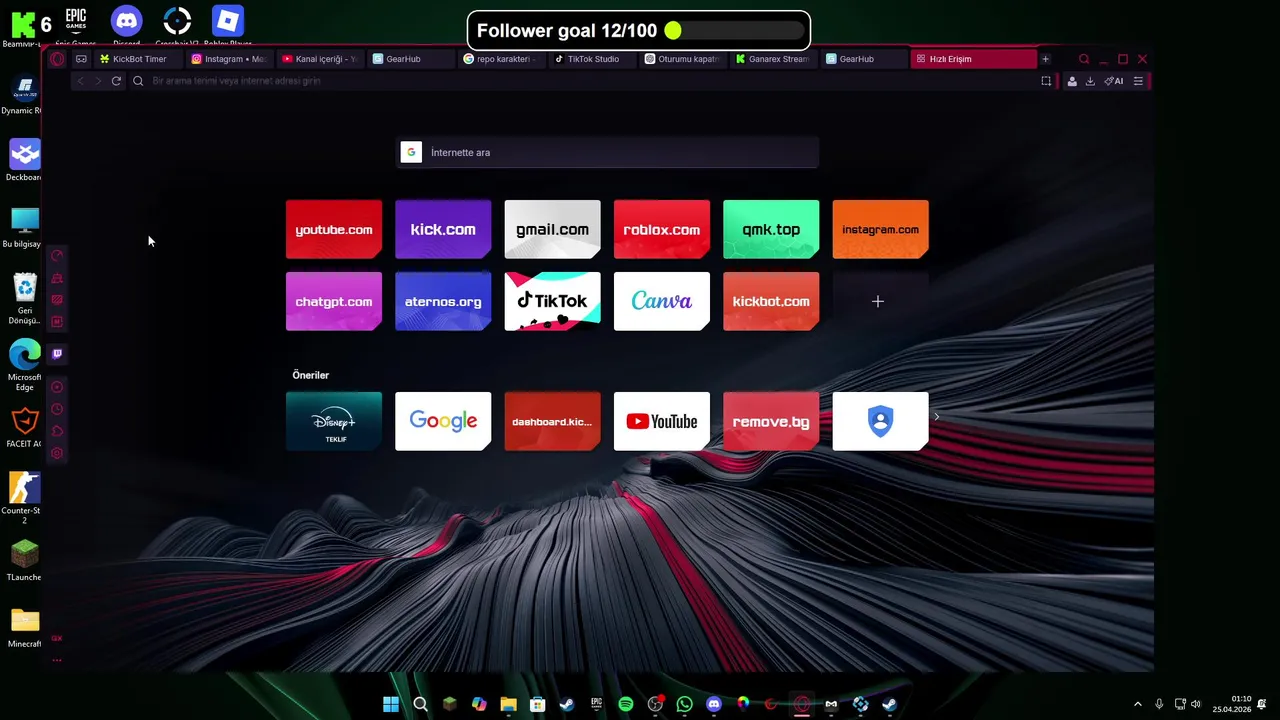Open History clock icon in sidebar

(57, 409)
